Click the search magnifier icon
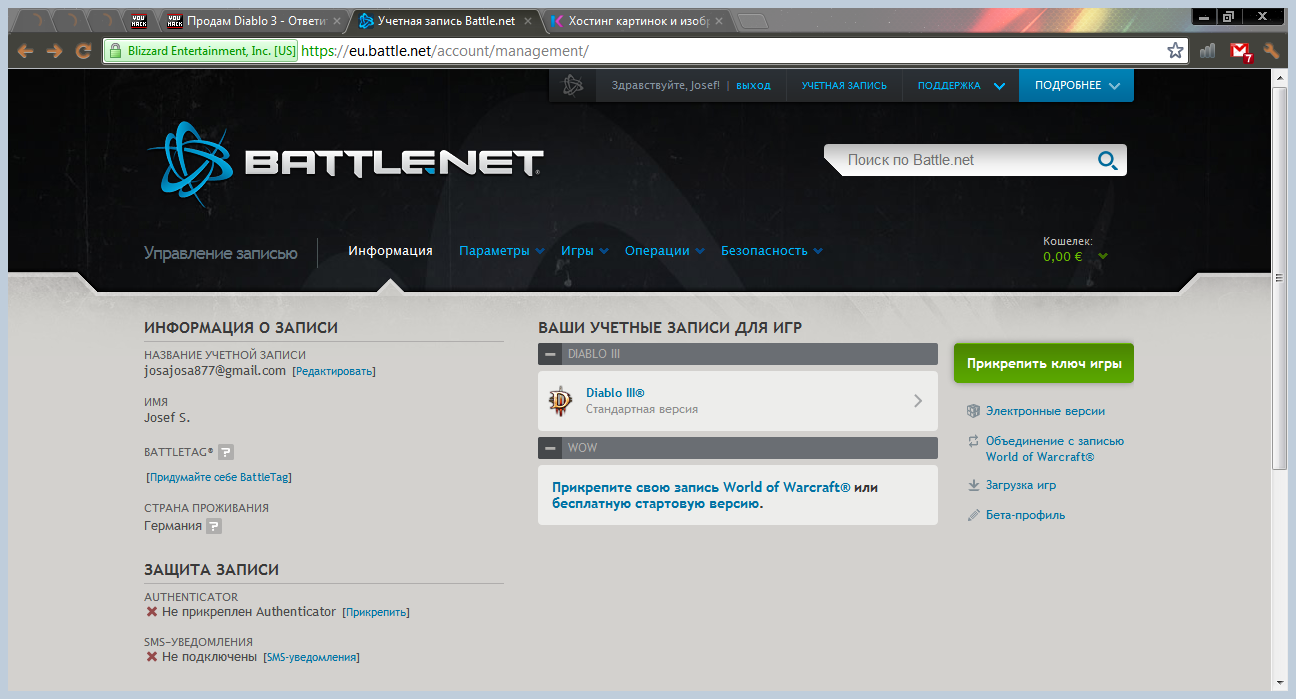Screen dimensions: 1296x699 [1107, 160]
